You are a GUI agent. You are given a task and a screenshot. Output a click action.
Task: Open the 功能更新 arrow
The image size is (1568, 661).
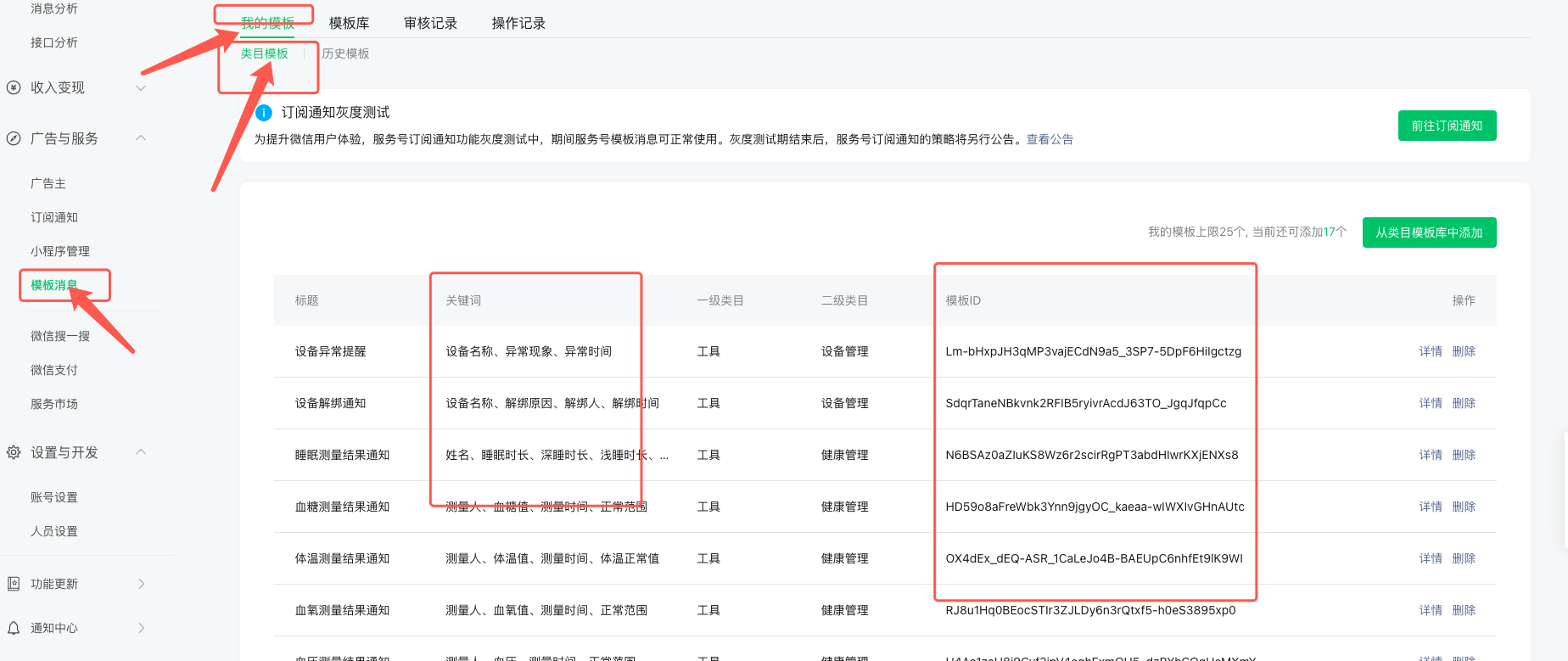141,584
